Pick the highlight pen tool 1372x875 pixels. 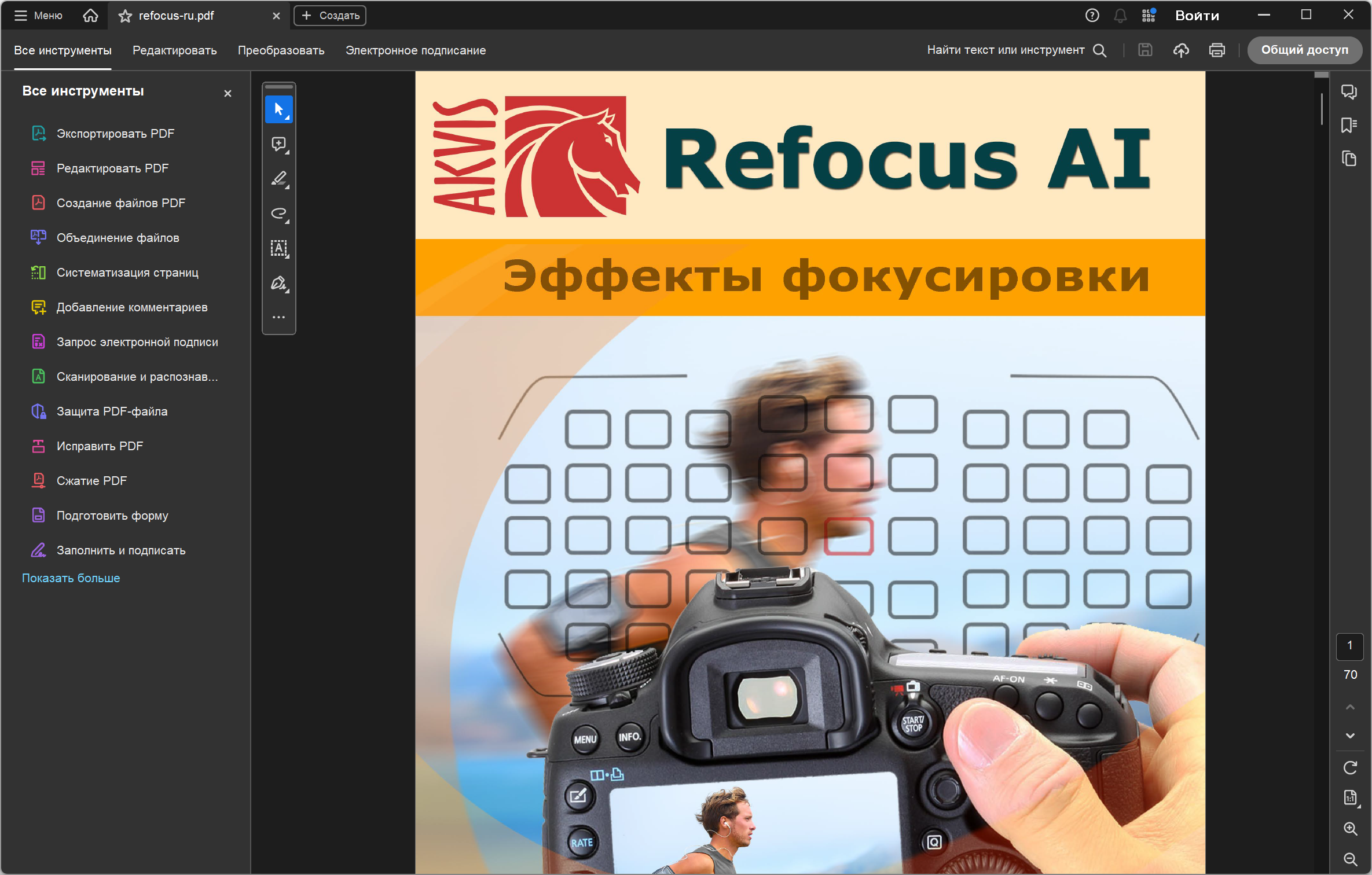pos(278,179)
